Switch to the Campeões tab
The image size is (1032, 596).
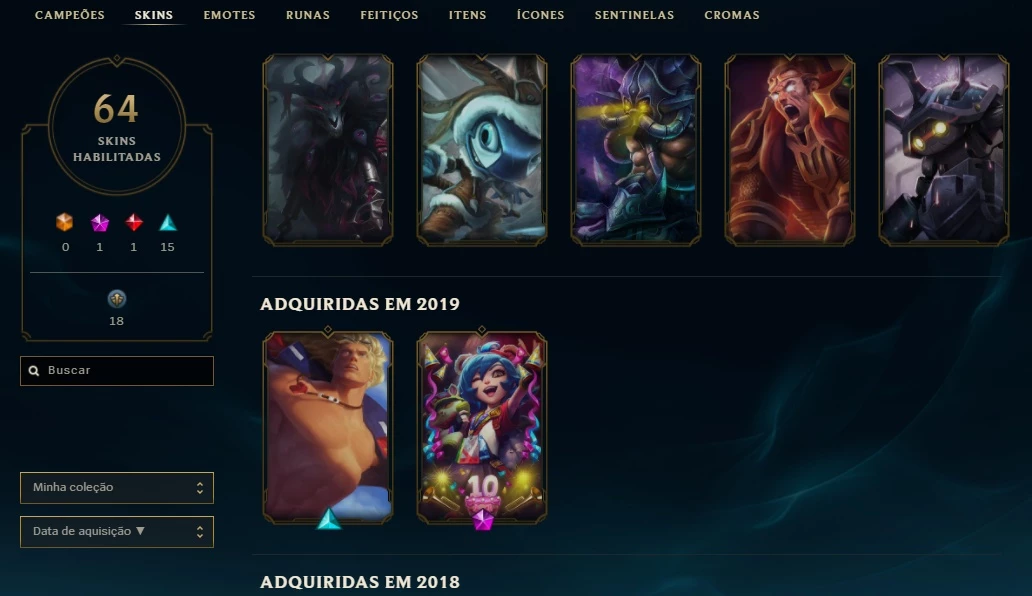click(70, 14)
